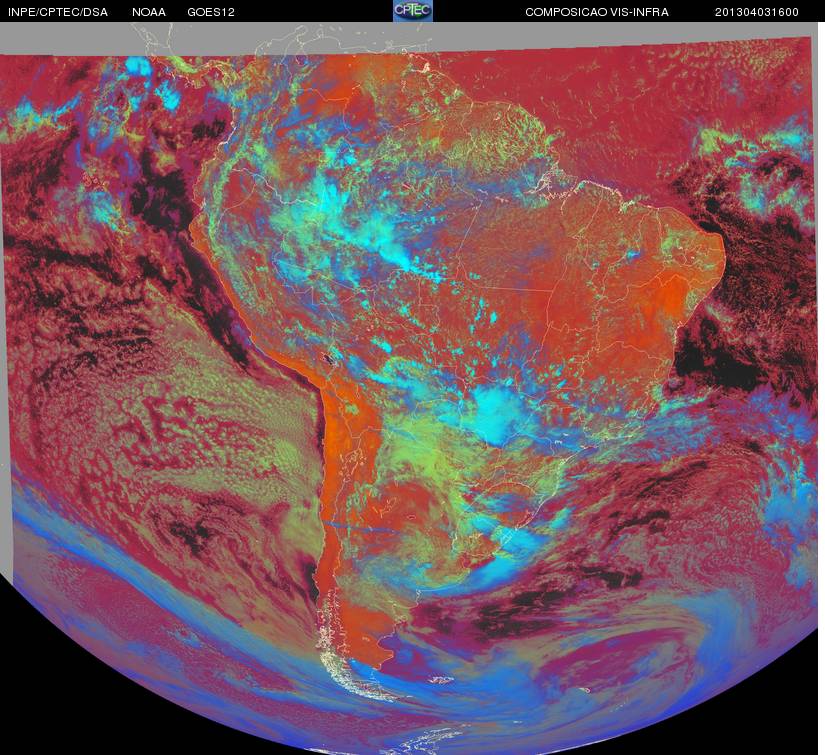
Task: Click the NOAA label in header
Action: point(149,12)
